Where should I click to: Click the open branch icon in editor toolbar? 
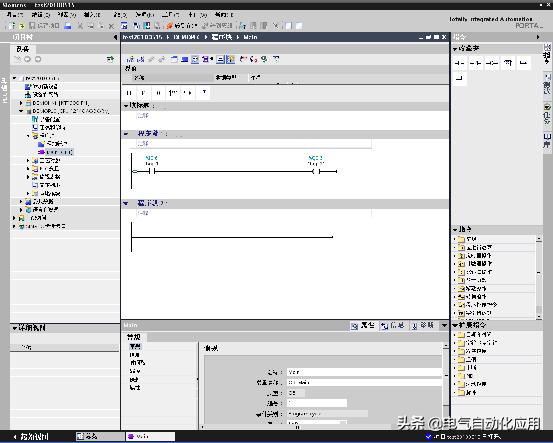pos(524,63)
